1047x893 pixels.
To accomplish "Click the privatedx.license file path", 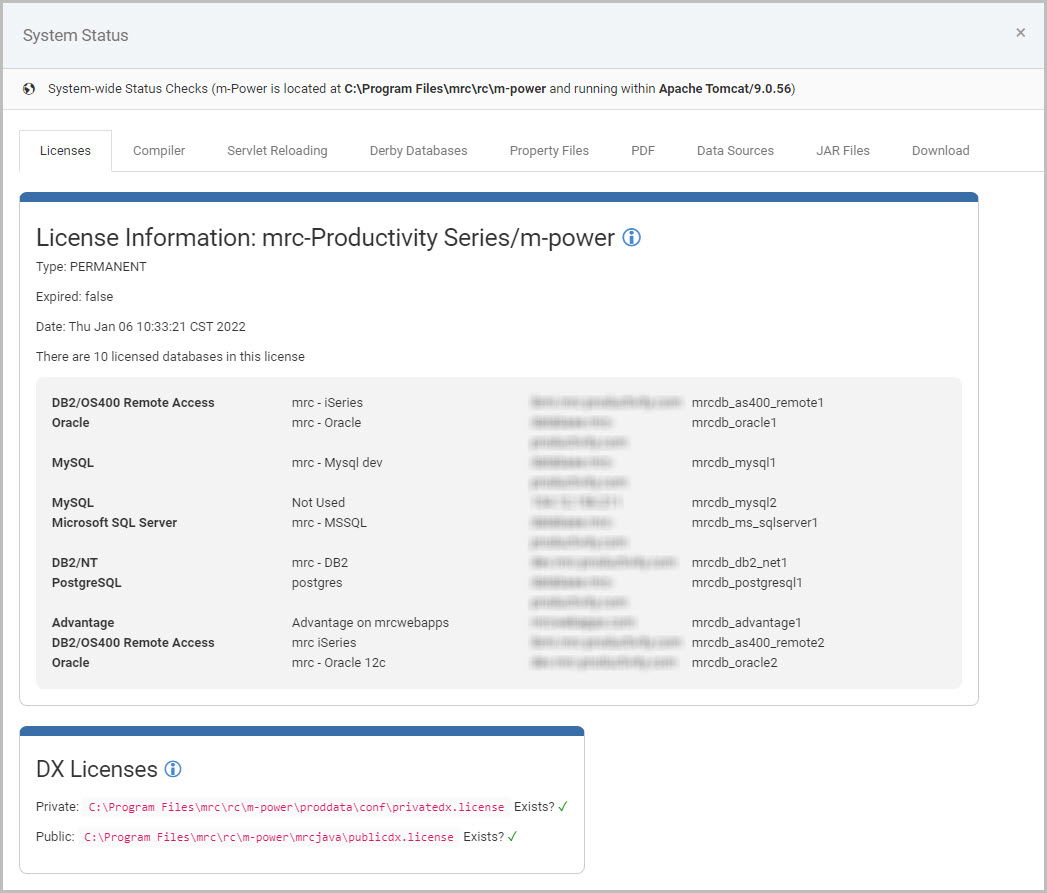I will 296,808.
